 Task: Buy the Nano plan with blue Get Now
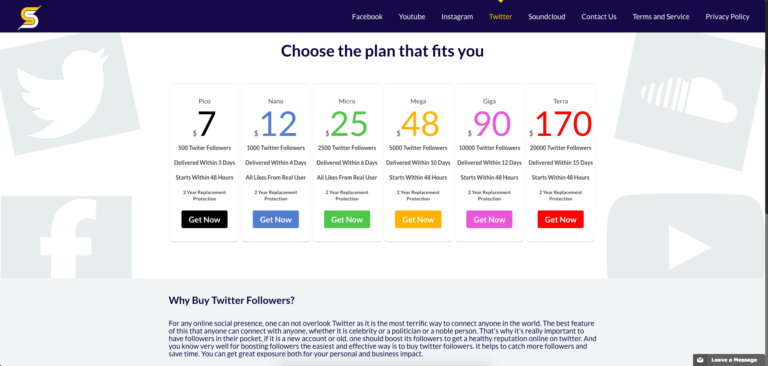(276, 220)
